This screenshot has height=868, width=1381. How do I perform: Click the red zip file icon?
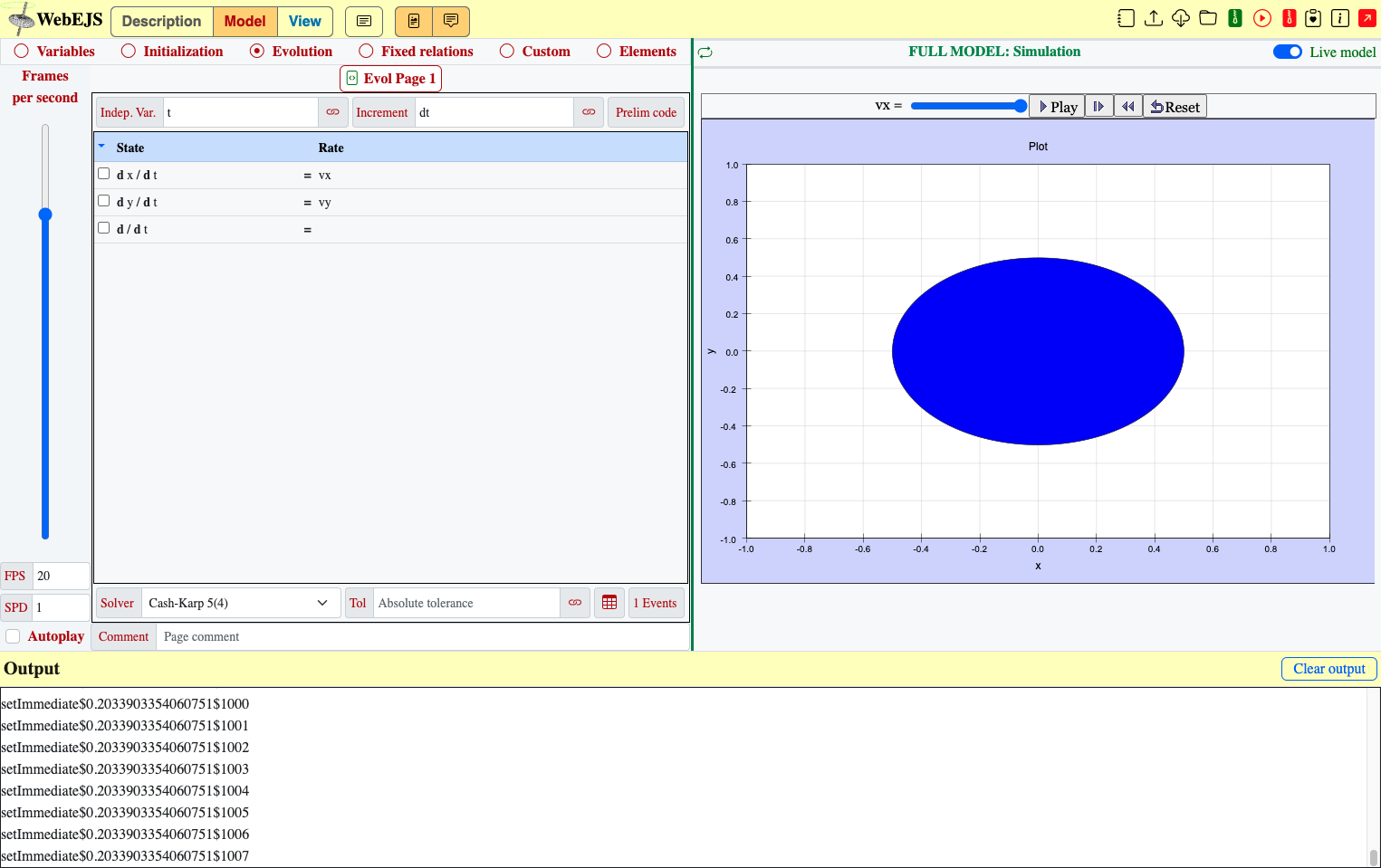pos(1289,18)
